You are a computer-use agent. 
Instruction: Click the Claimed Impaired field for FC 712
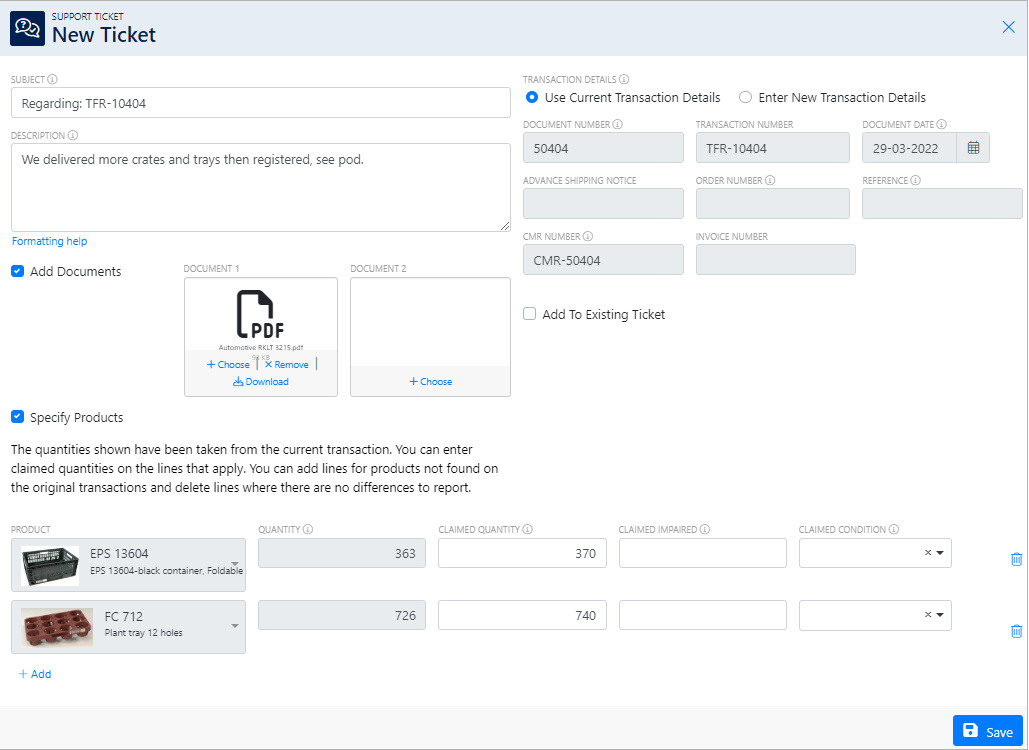point(702,615)
